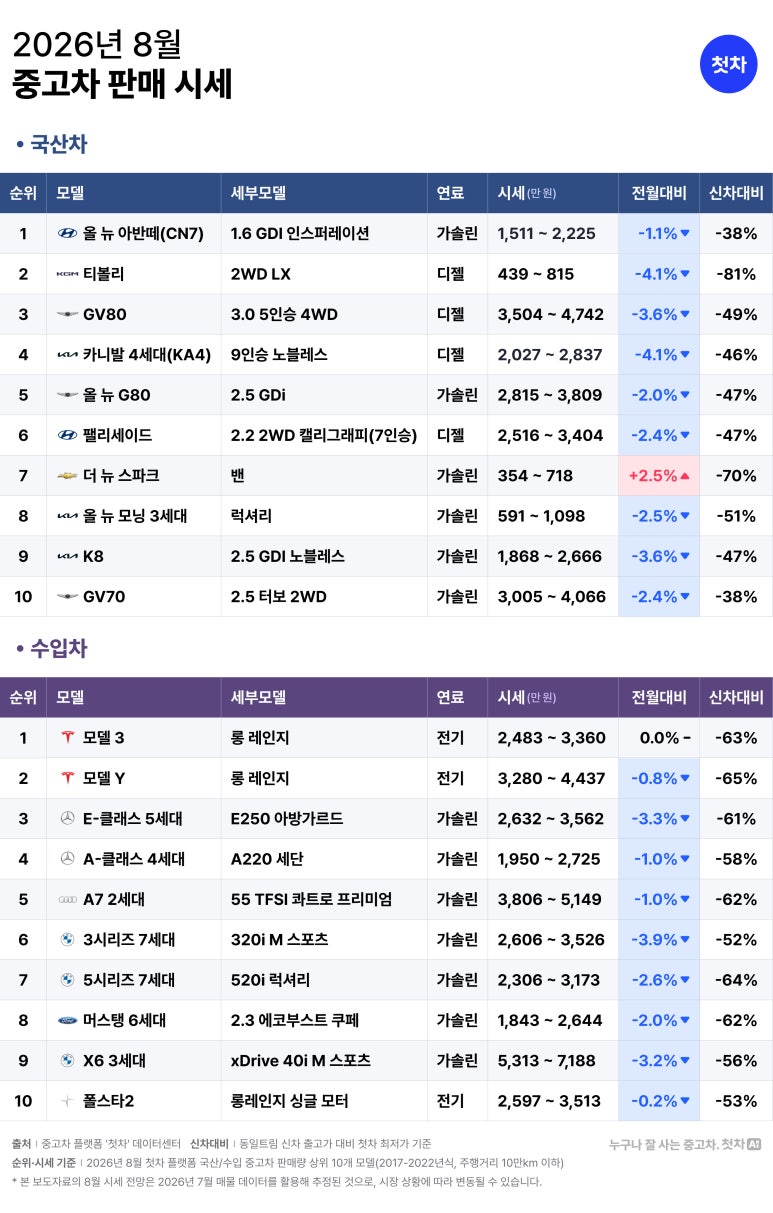Screen dimensions: 773x1213
Task: Select the 신차대비 header in 수입차 table
Action: coord(736,697)
